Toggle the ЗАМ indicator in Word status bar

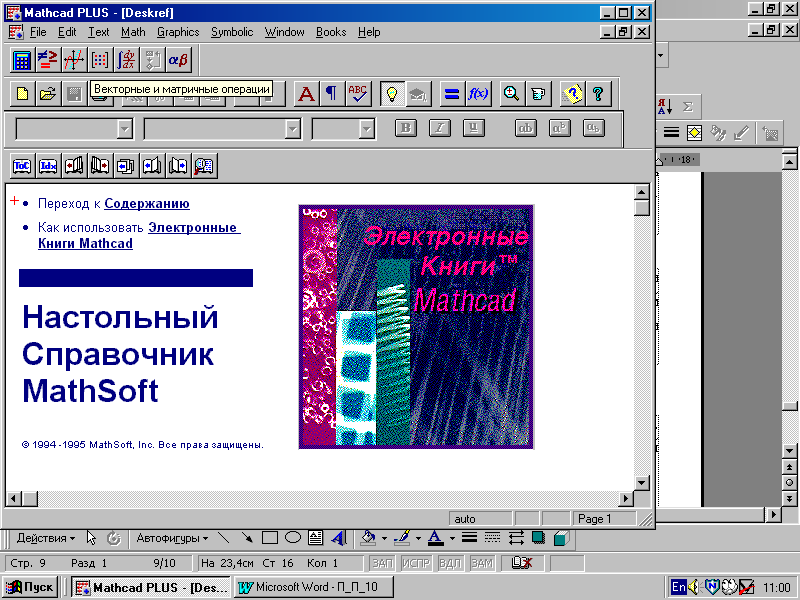click(x=482, y=563)
